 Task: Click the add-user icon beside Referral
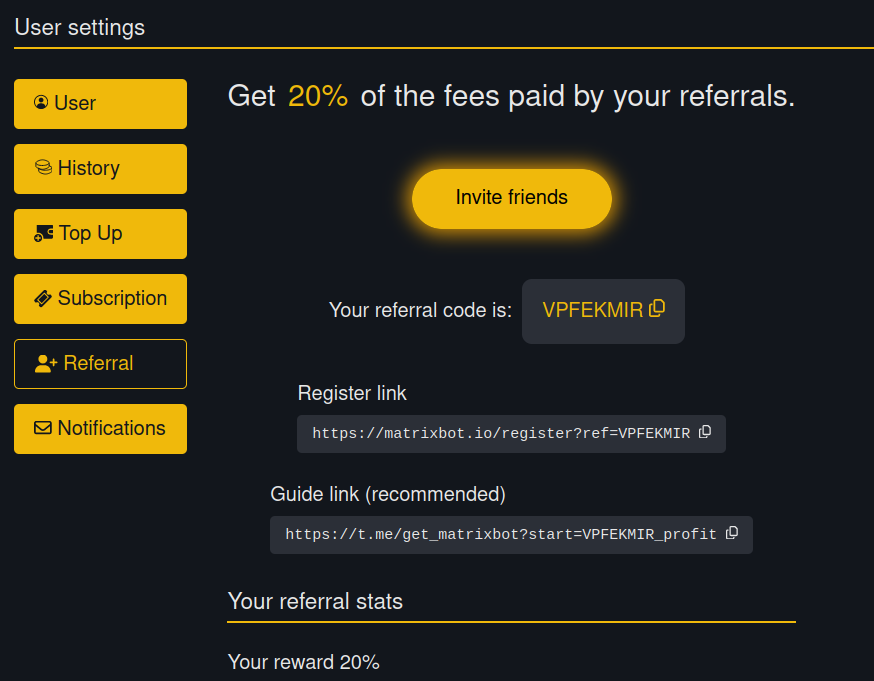pos(46,364)
